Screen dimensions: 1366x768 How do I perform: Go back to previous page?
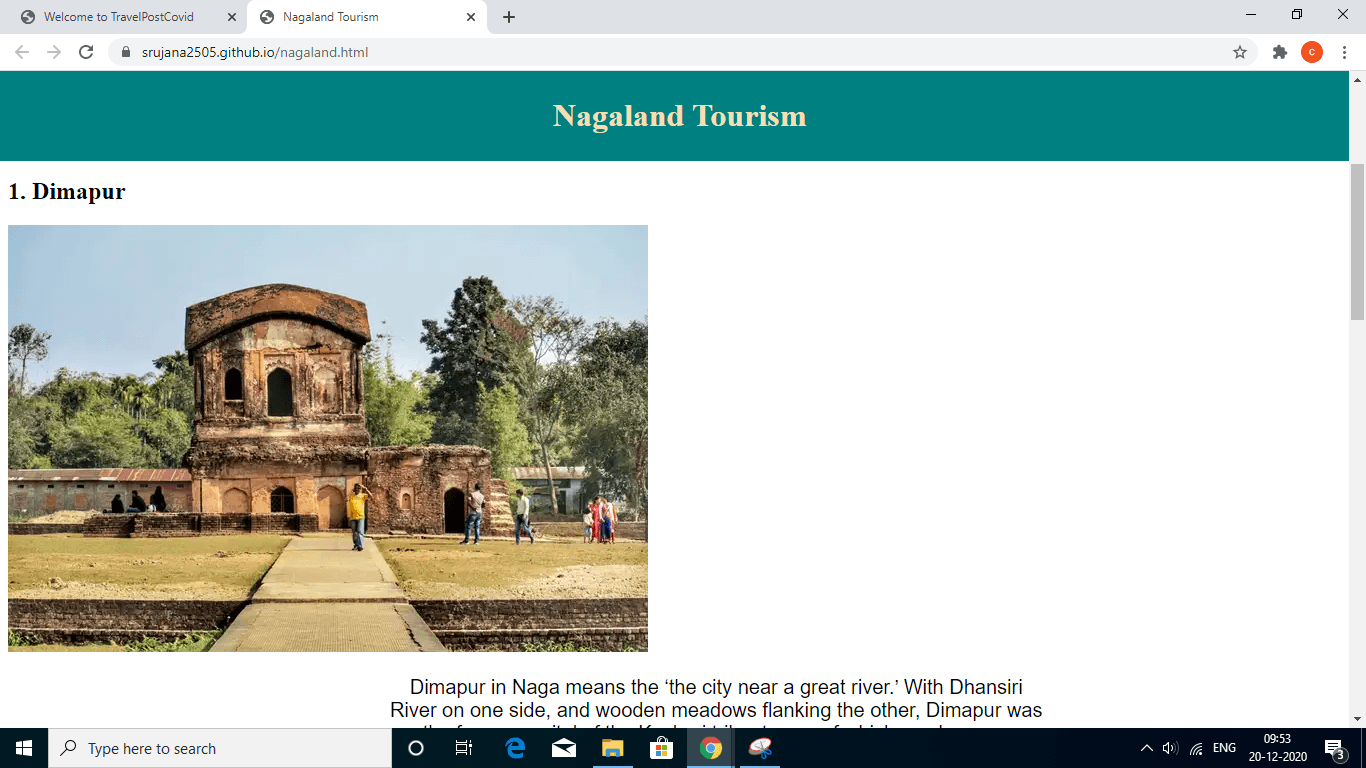click(x=22, y=52)
